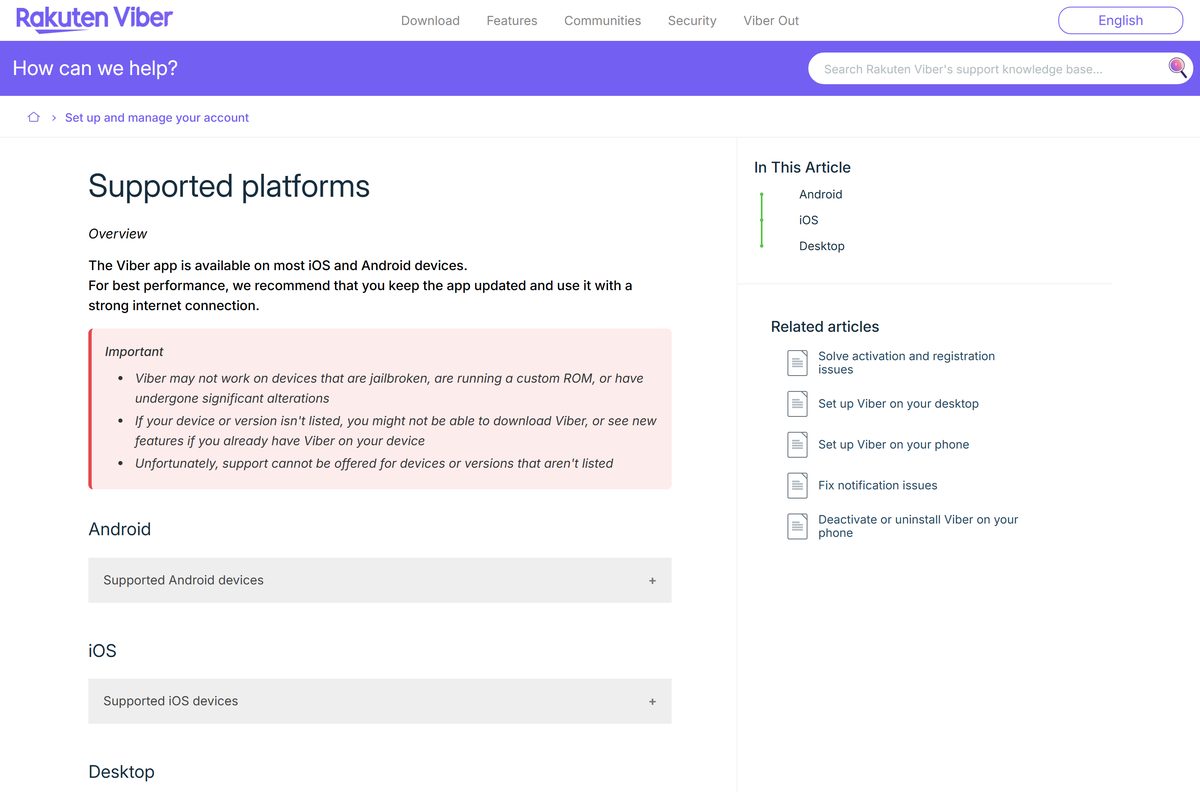Open the Communities menu item

pos(603,20)
